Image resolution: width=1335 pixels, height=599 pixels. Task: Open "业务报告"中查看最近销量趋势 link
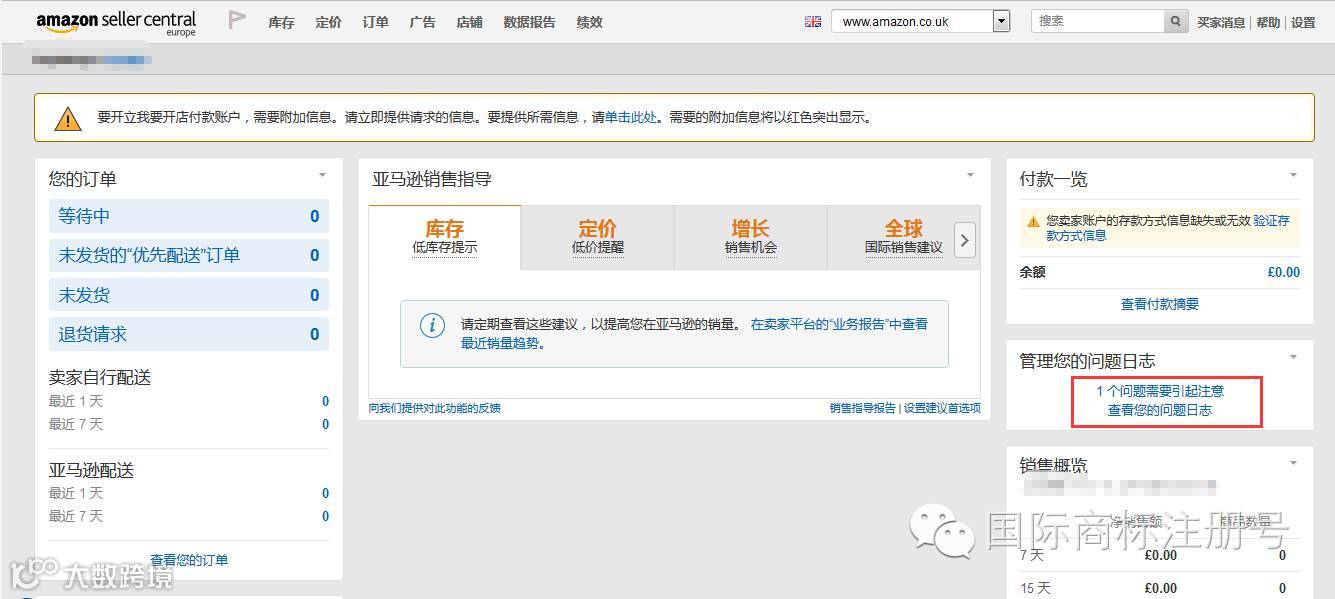point(694,334)
